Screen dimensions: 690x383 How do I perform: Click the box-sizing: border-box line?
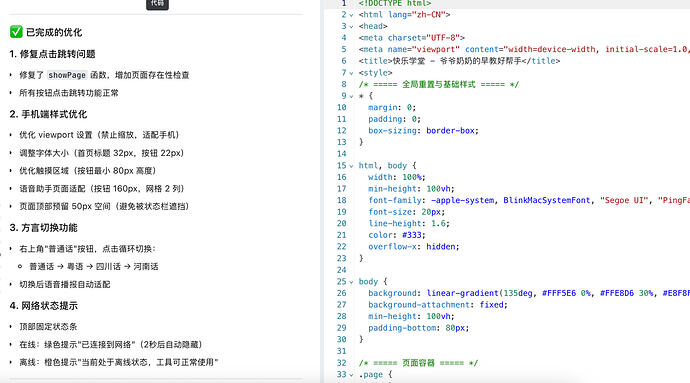(423, 131)
